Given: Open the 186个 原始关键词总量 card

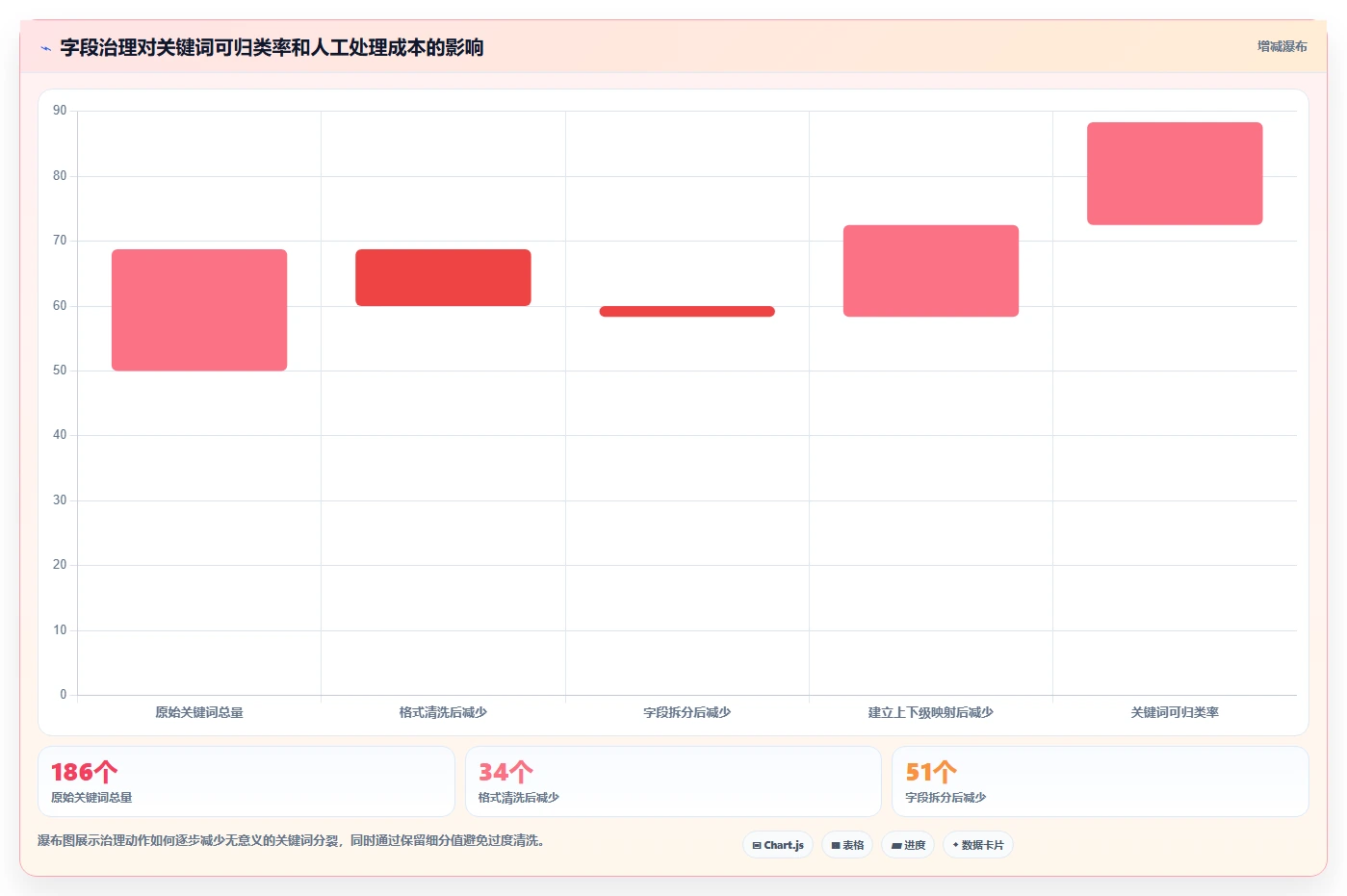Looking at the screenshot, I should tap(246, 781).
